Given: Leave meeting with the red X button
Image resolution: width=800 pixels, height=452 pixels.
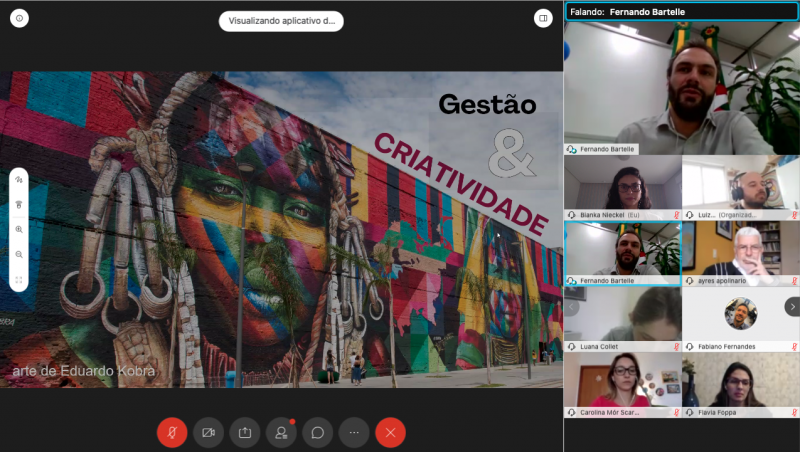Looking at the screenshot, I should click(390, 433).
